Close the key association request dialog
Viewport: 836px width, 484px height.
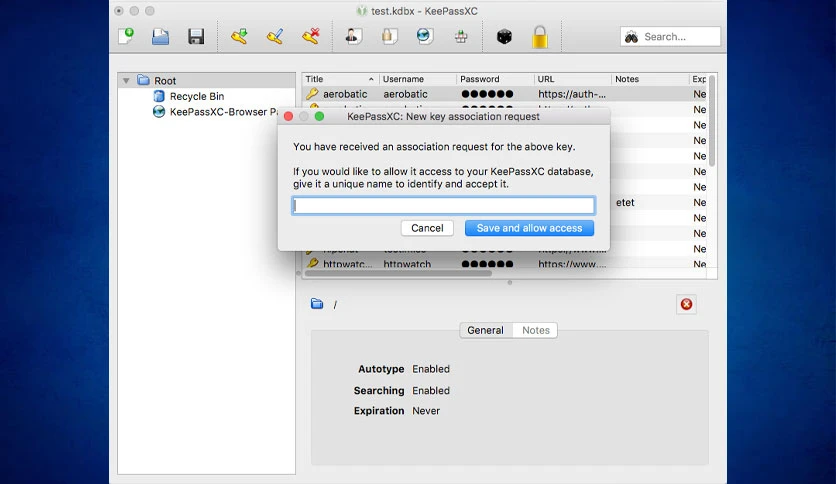[x=288, y=116]
